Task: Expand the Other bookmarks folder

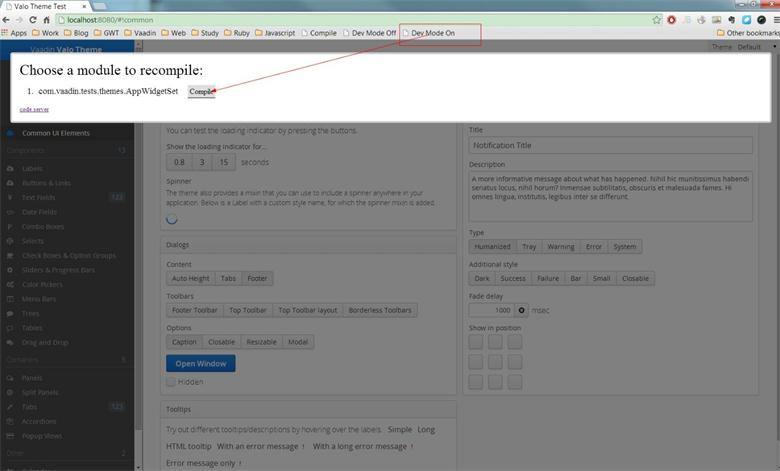Action: coord(747,33)
